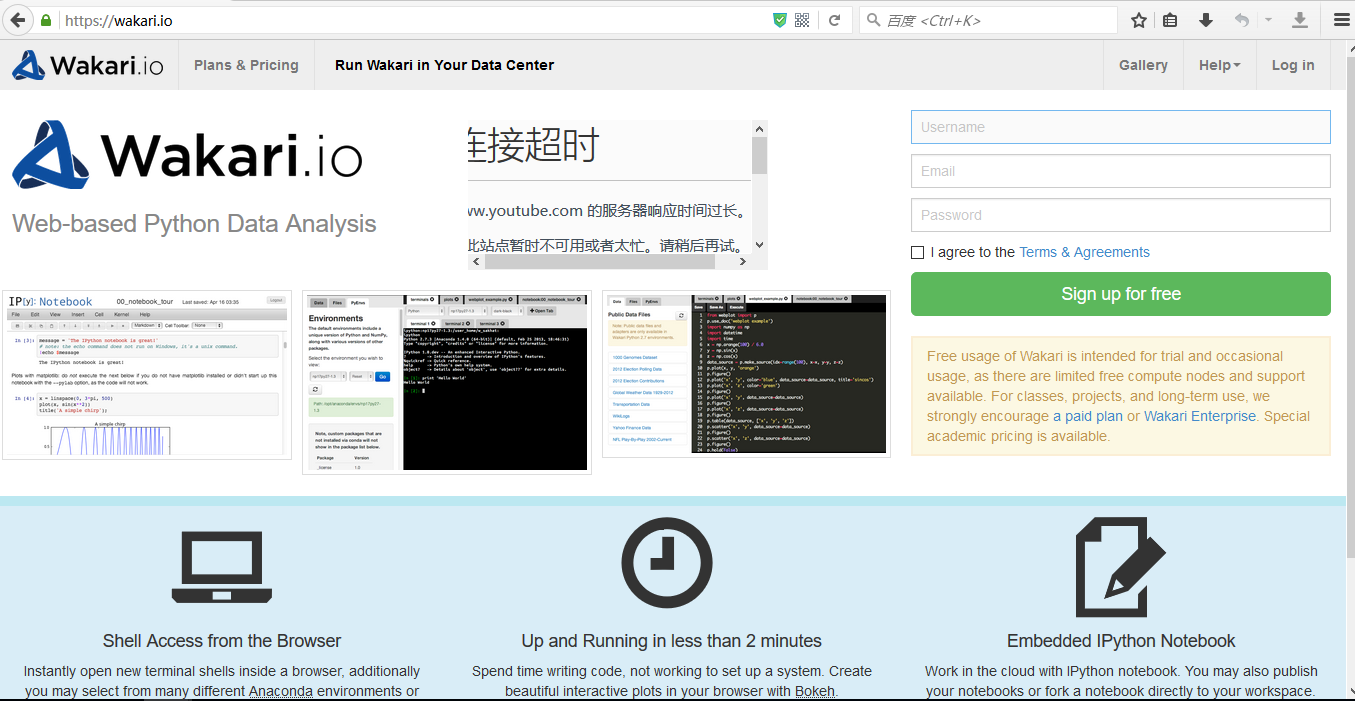Viewport: 1355px width, 701px height.
Task: Click the Wakari.io triangle logo in the header
Action: click(x=29, y=64)
